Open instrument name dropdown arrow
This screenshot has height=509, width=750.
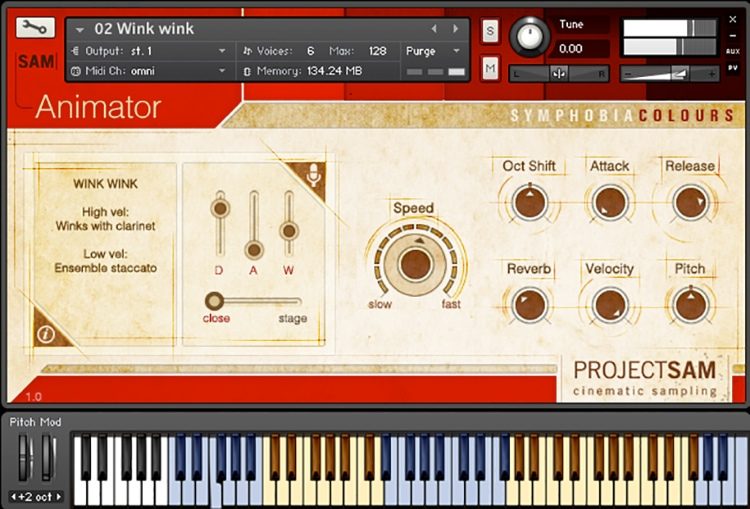tap(80, 30)
